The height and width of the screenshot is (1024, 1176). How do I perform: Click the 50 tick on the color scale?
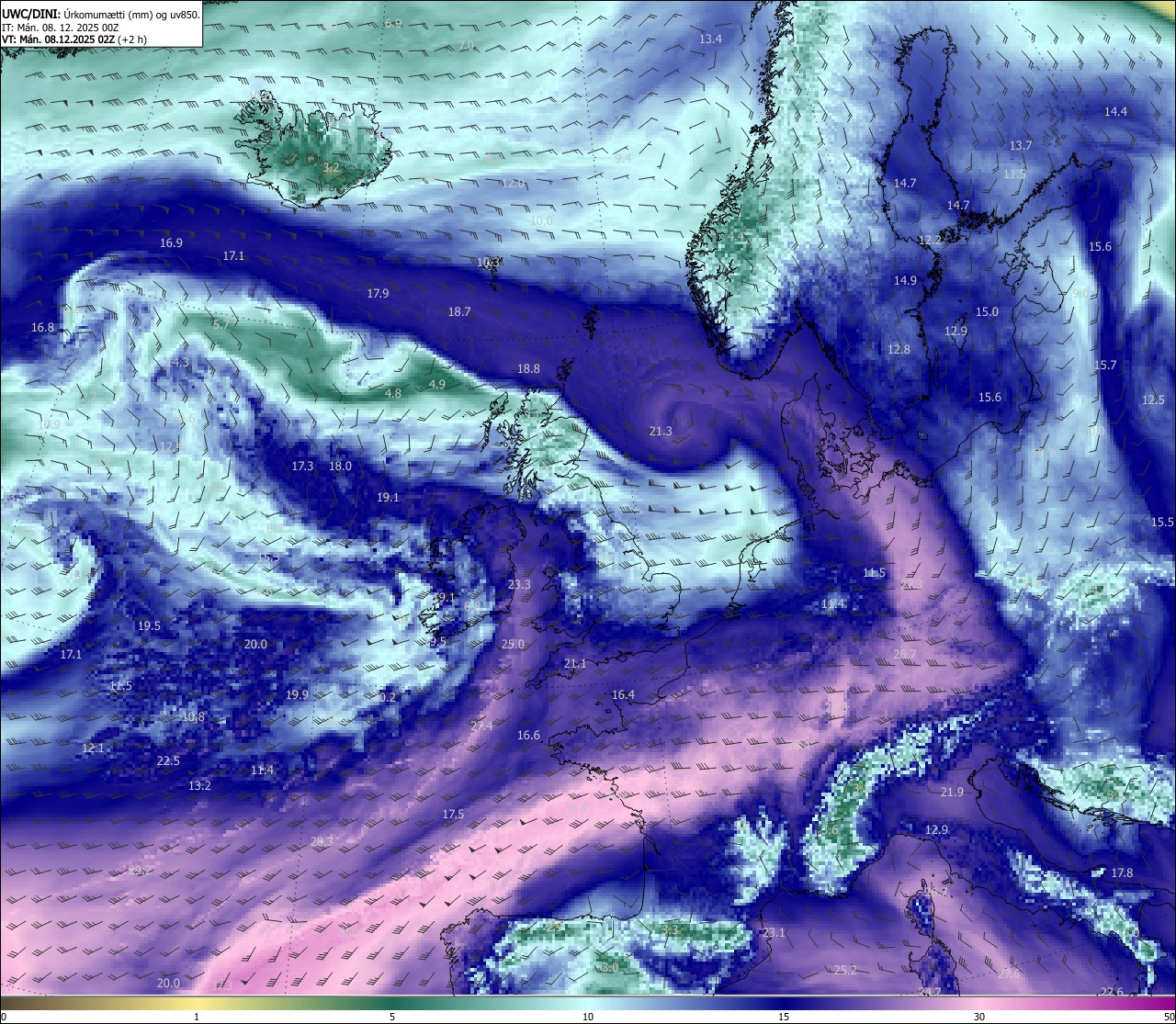1169,1017
